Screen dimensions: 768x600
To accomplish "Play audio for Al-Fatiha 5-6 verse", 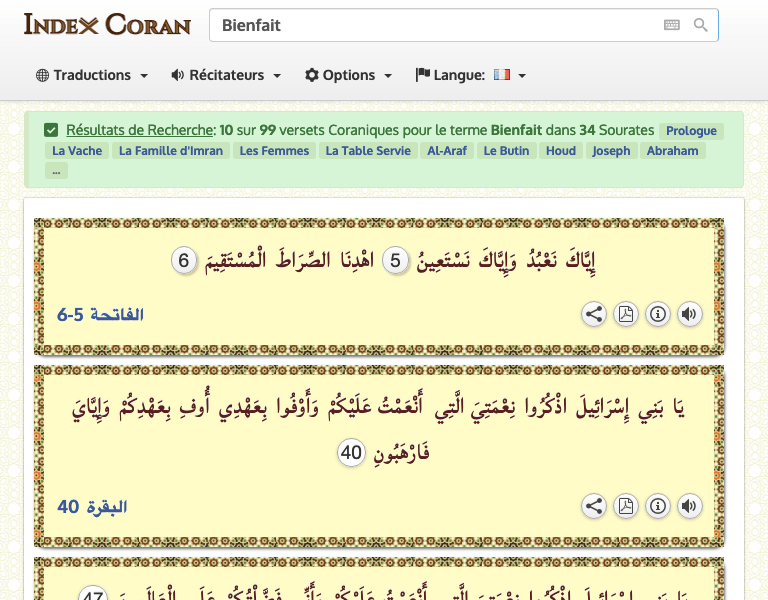I will [x=689, y=314].
